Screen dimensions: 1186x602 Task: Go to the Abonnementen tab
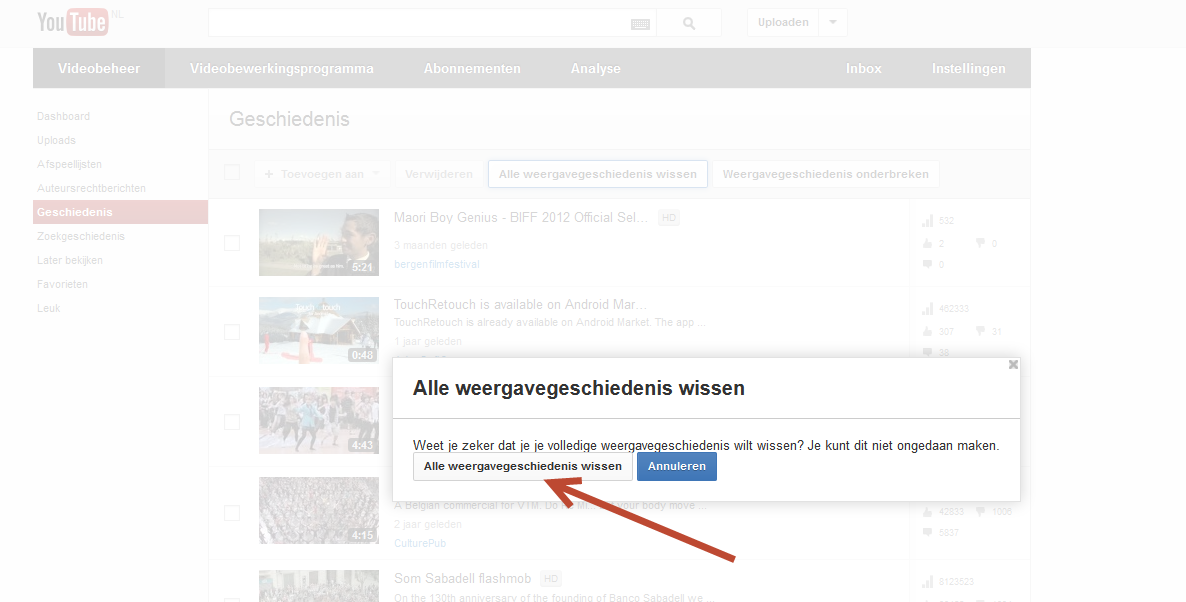coord(472,68)
